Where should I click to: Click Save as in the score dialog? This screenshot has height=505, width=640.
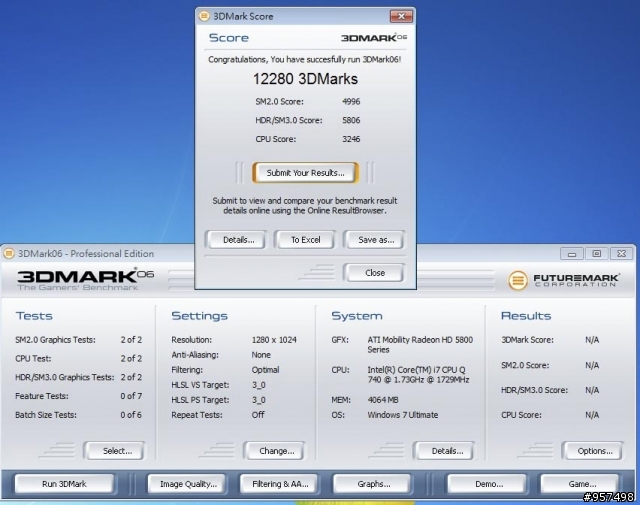(x=374, y=240)
